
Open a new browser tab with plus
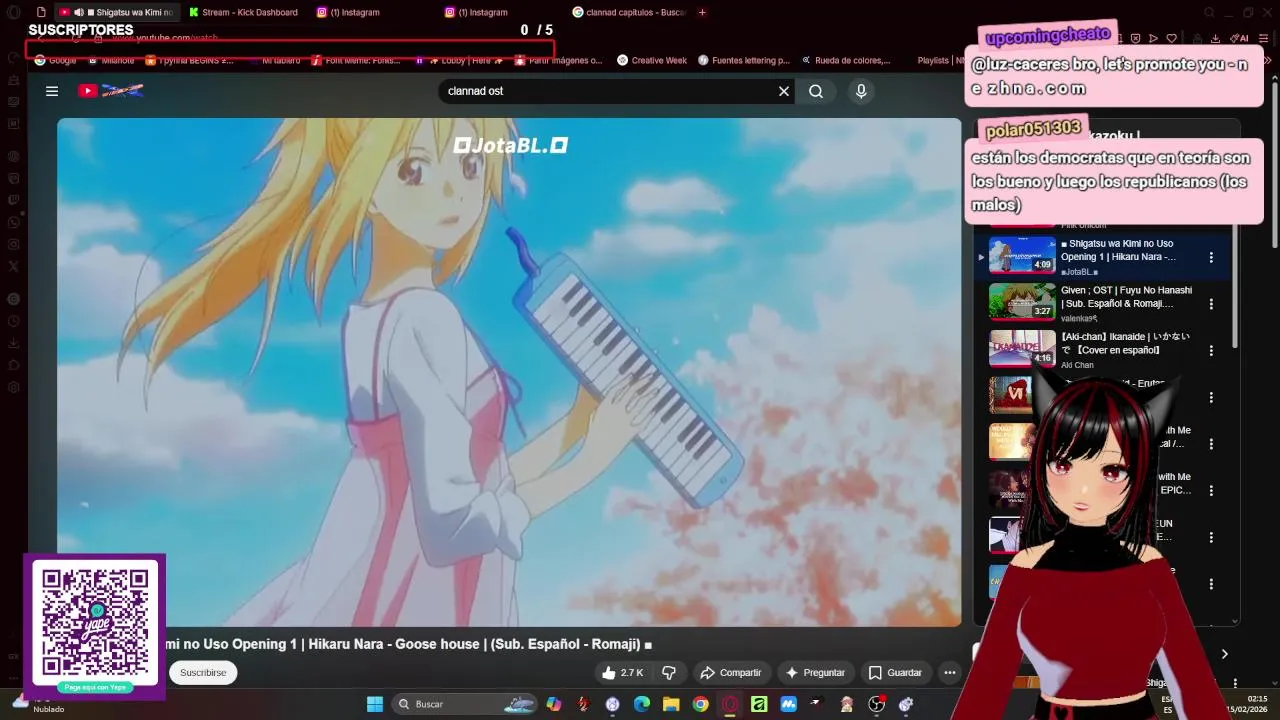[x=702, y=12]
